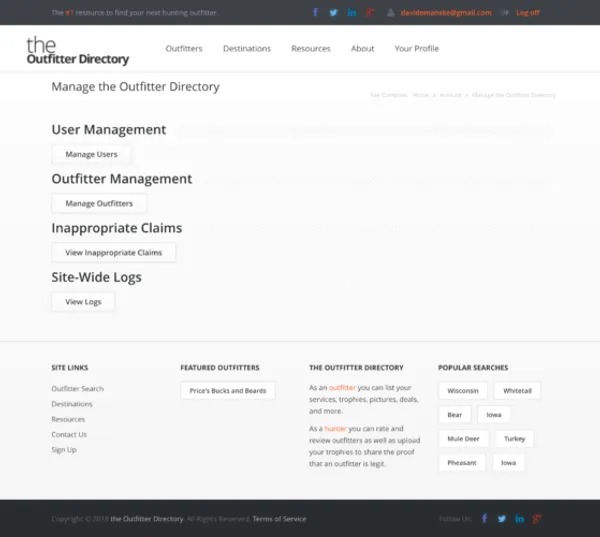
Task: Open the LinkedIn icon in the top bar
Action: 352,13
